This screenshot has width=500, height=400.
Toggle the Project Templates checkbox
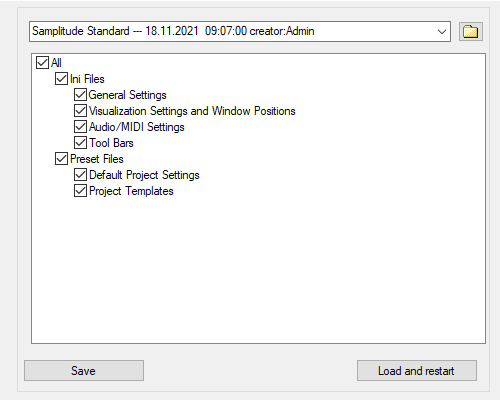point(80,191)
